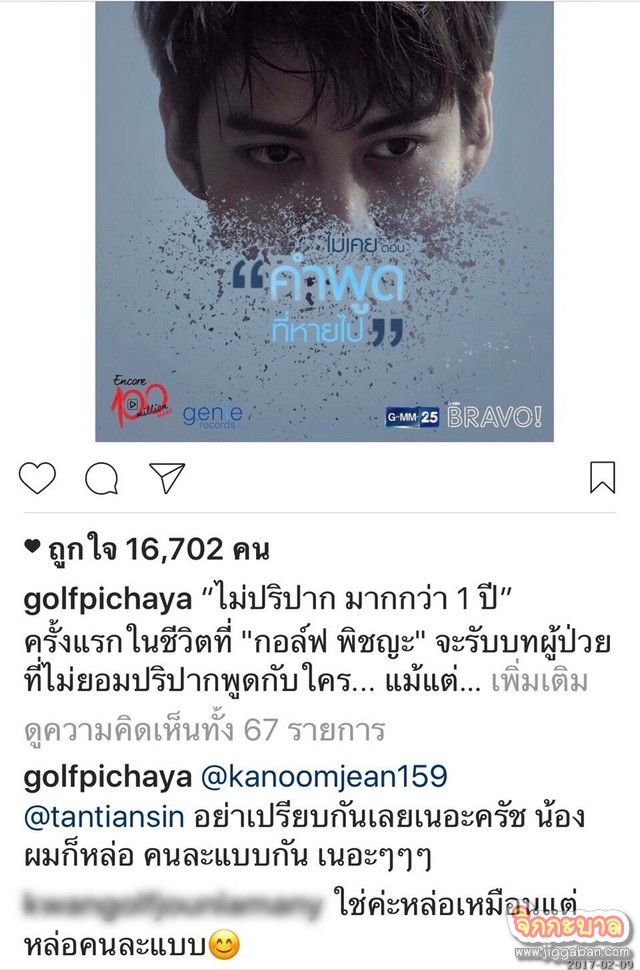Open comments using the speech bubble icon
Screen dimensions: 640x970
pos(101,479)
